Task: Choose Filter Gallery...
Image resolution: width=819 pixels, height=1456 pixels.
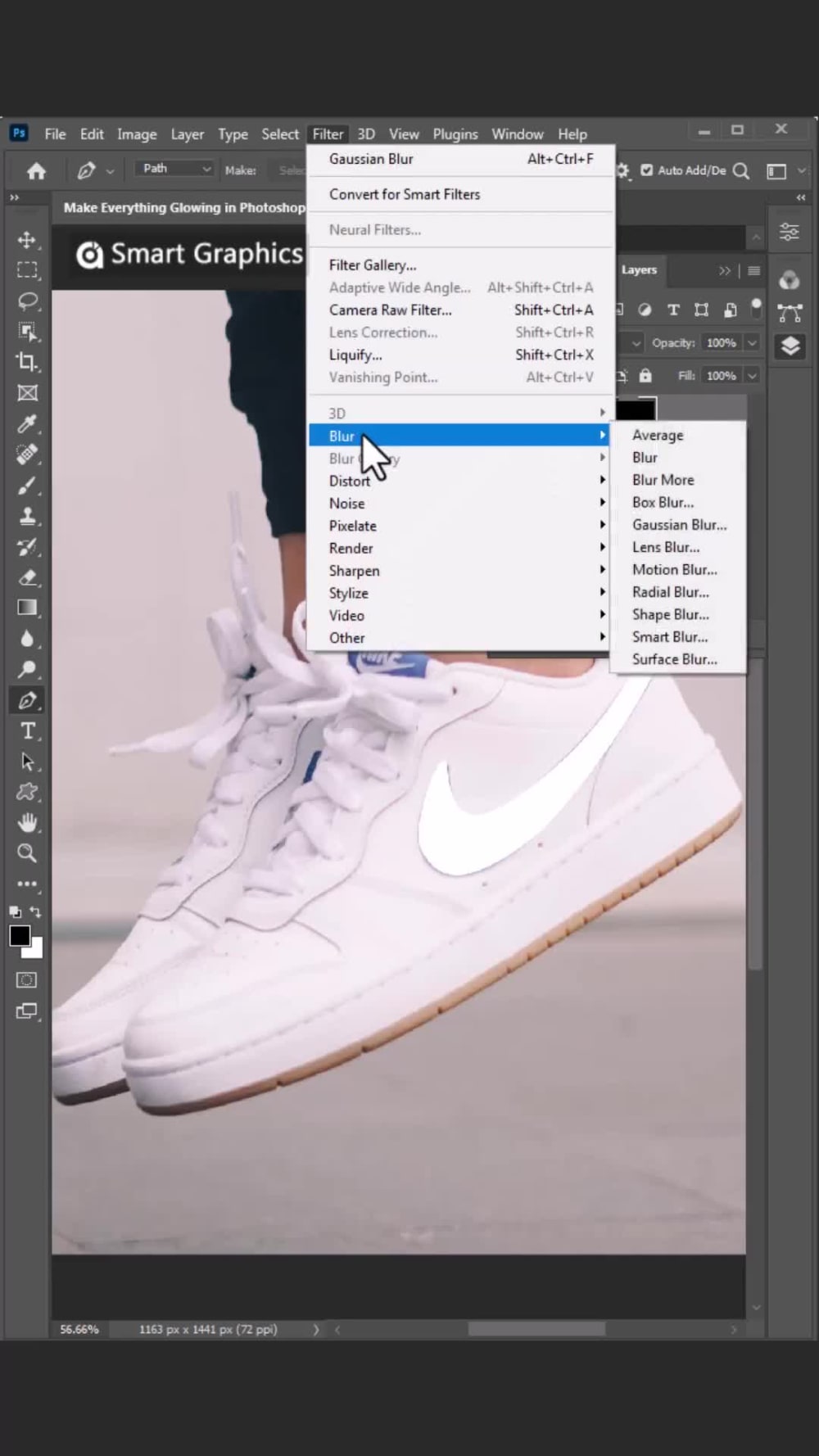Action: [x=460, y=265]
